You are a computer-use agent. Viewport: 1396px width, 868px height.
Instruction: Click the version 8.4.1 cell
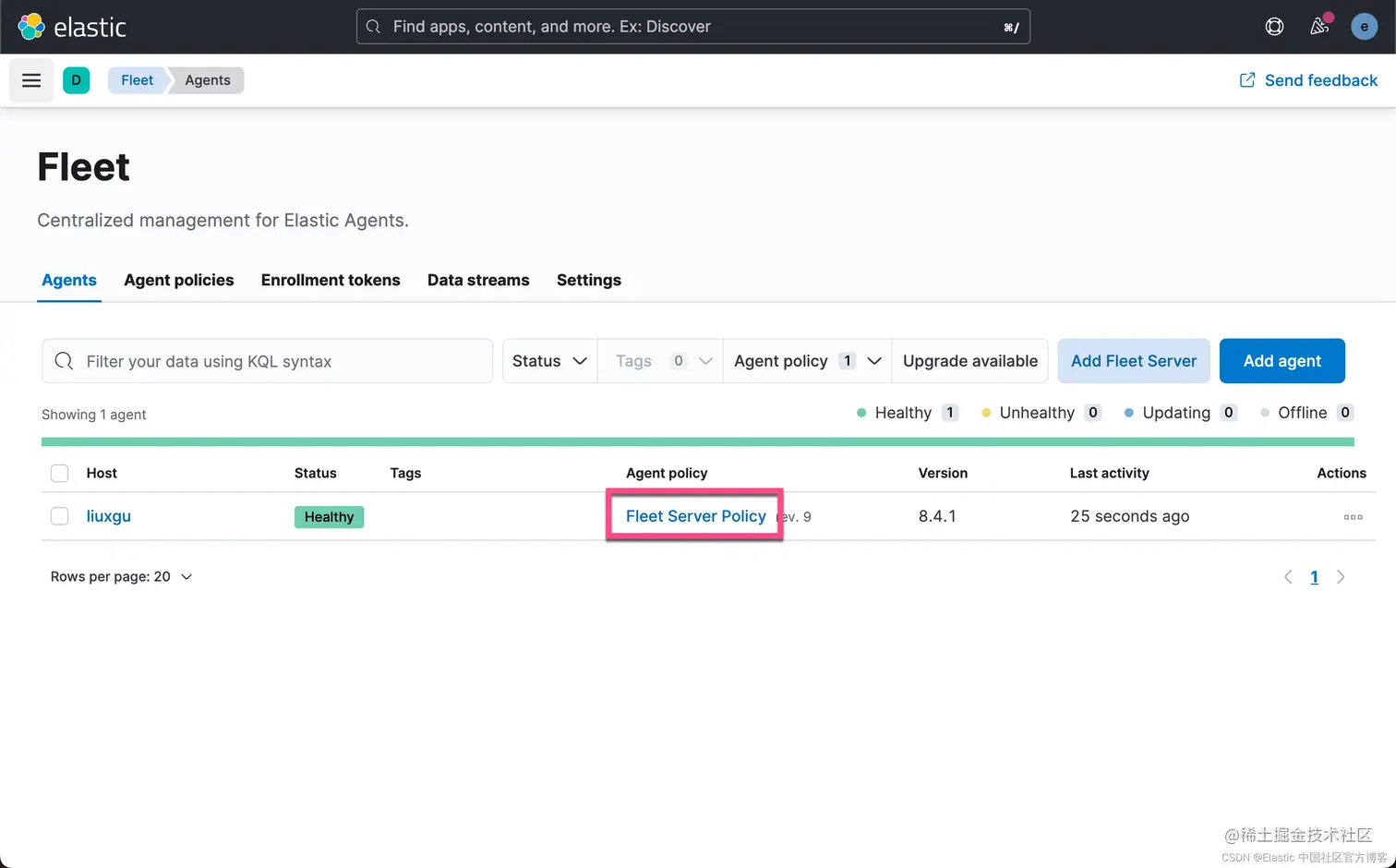(937, 516)
